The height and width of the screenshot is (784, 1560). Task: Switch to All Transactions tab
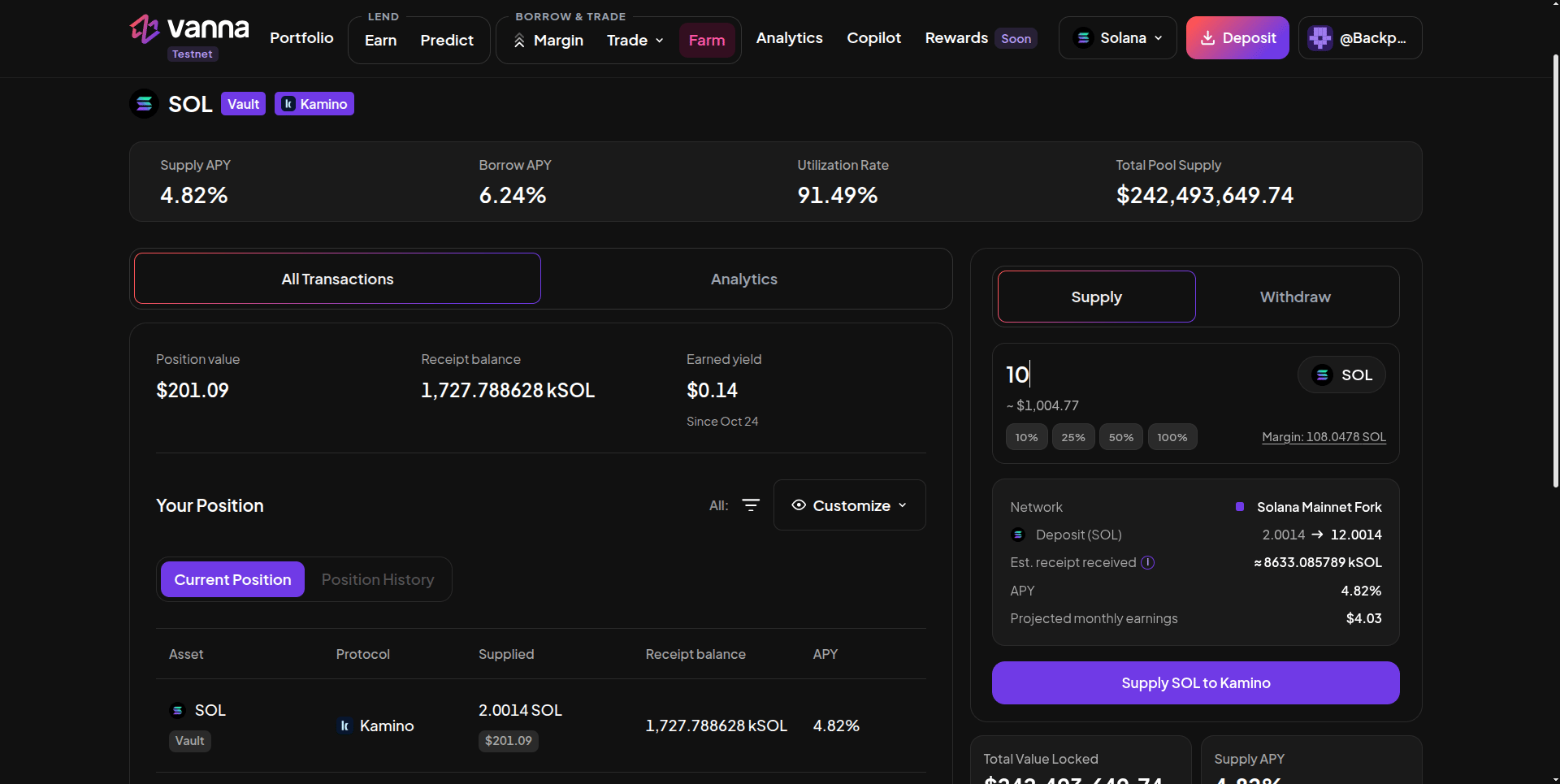[337, 279]
